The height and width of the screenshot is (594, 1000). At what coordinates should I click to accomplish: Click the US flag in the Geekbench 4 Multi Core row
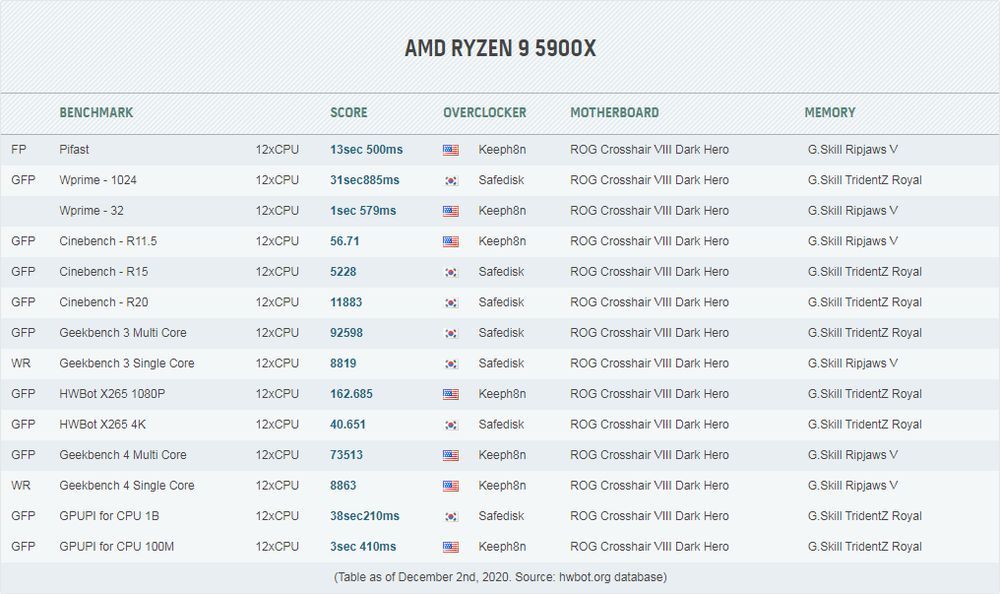450,456
